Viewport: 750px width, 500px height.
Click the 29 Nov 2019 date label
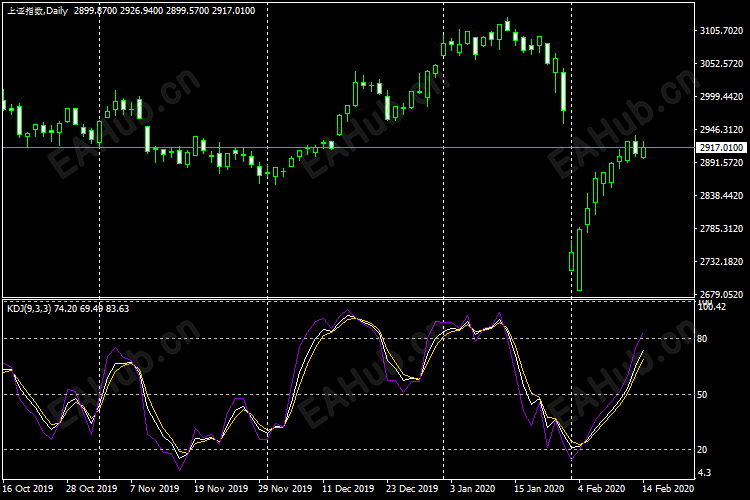(x=285, y=489)
